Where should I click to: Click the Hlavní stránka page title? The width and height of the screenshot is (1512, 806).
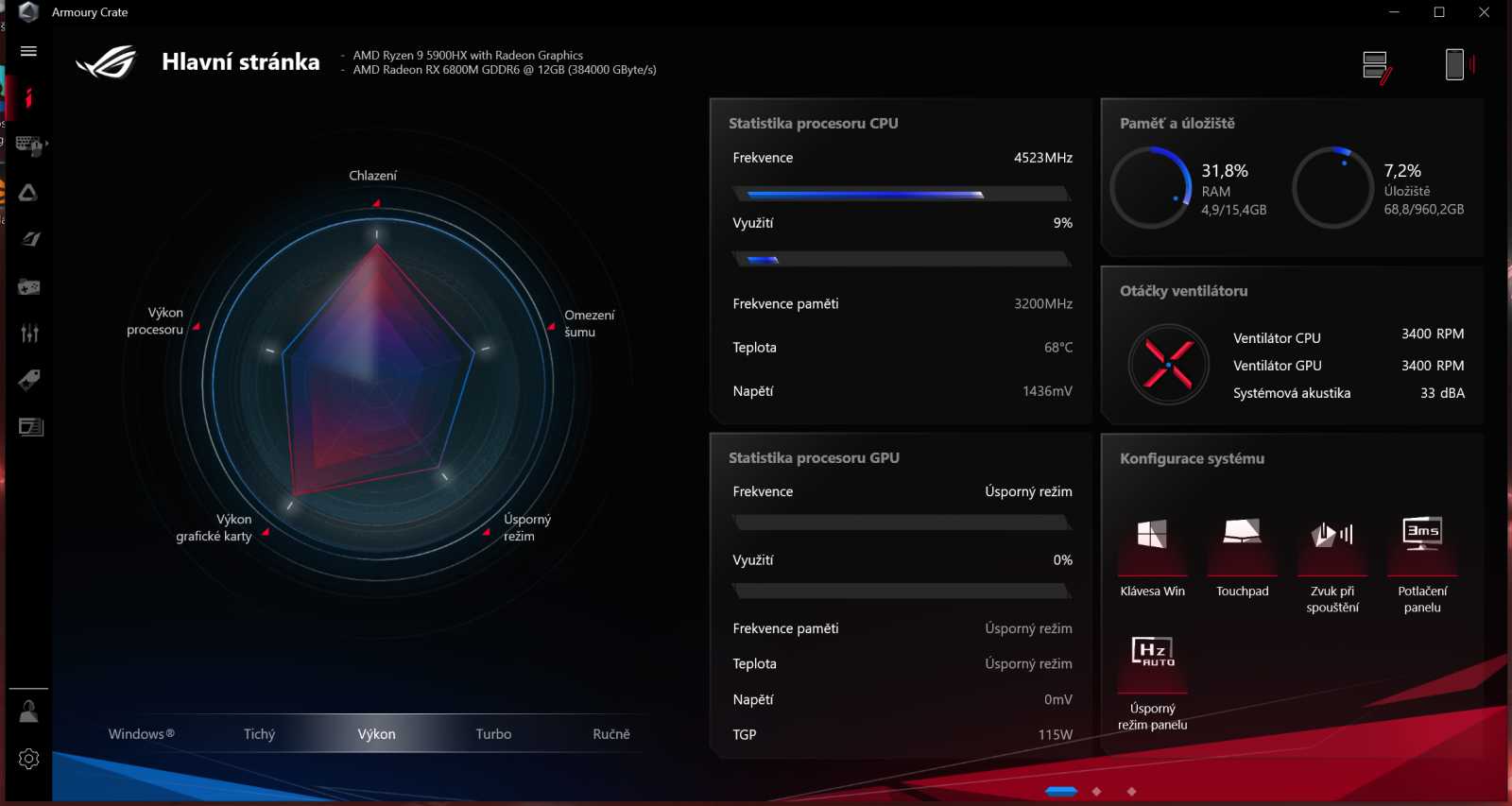(241, 62)
